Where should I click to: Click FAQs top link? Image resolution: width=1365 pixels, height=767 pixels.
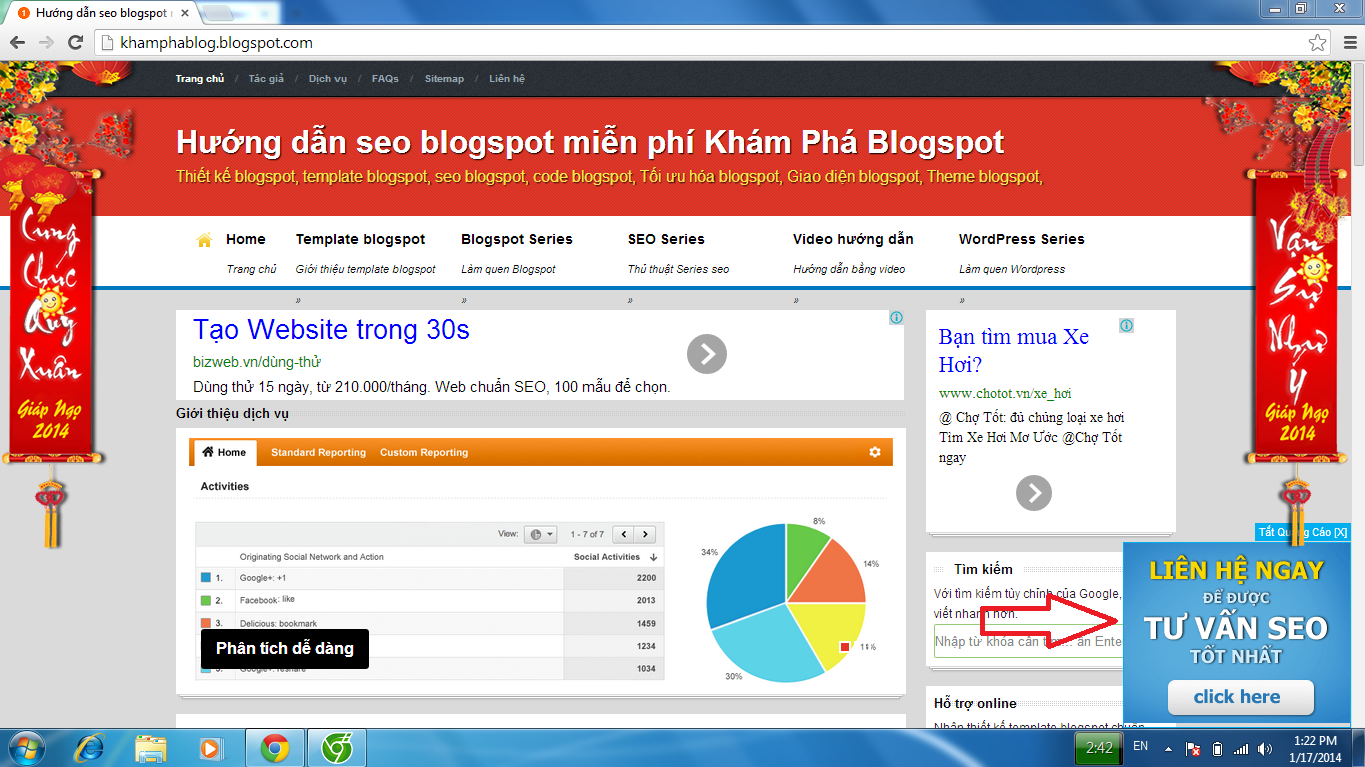385,79
